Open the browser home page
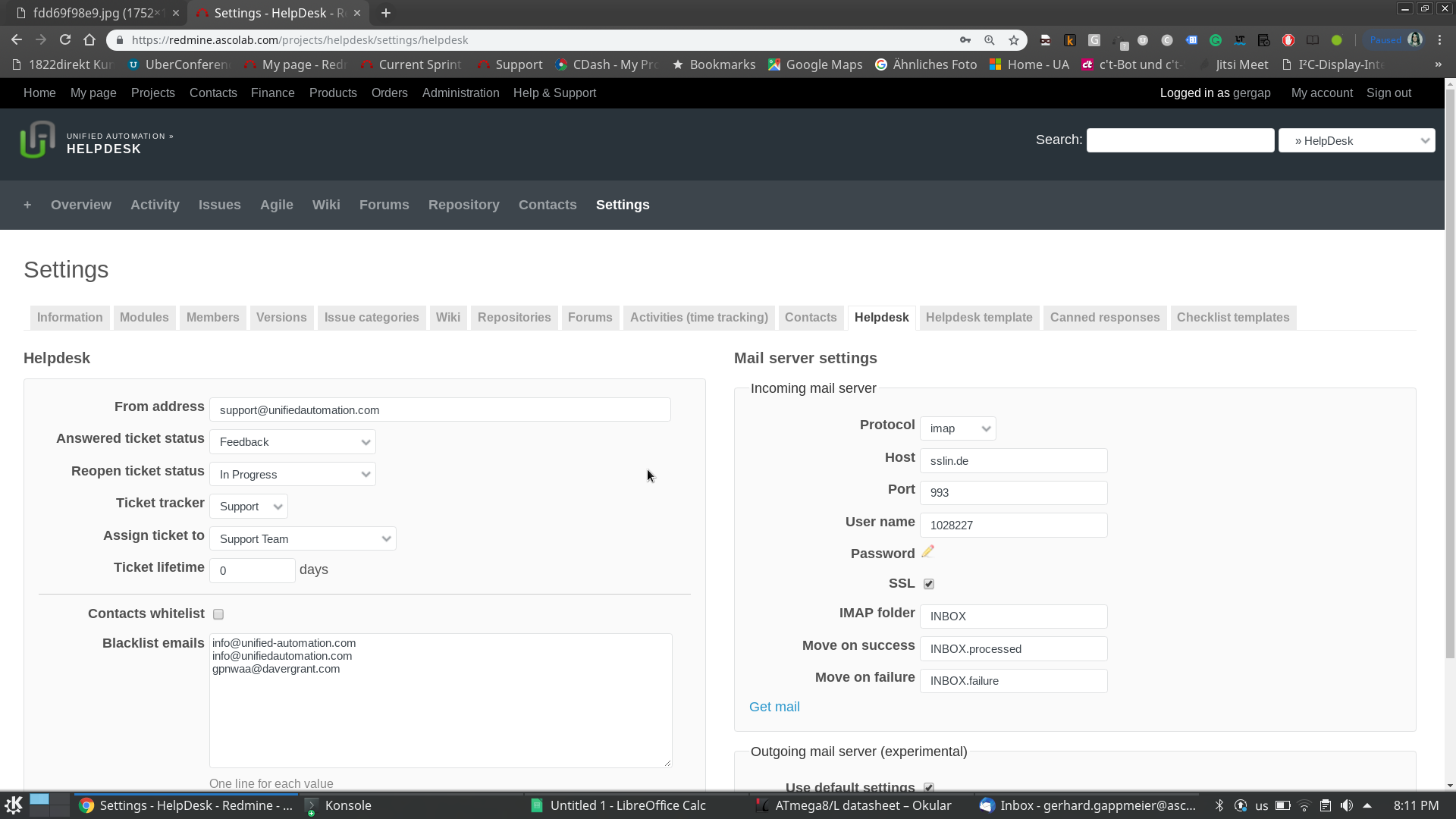 pyautogui.click(x=89, y=40)
